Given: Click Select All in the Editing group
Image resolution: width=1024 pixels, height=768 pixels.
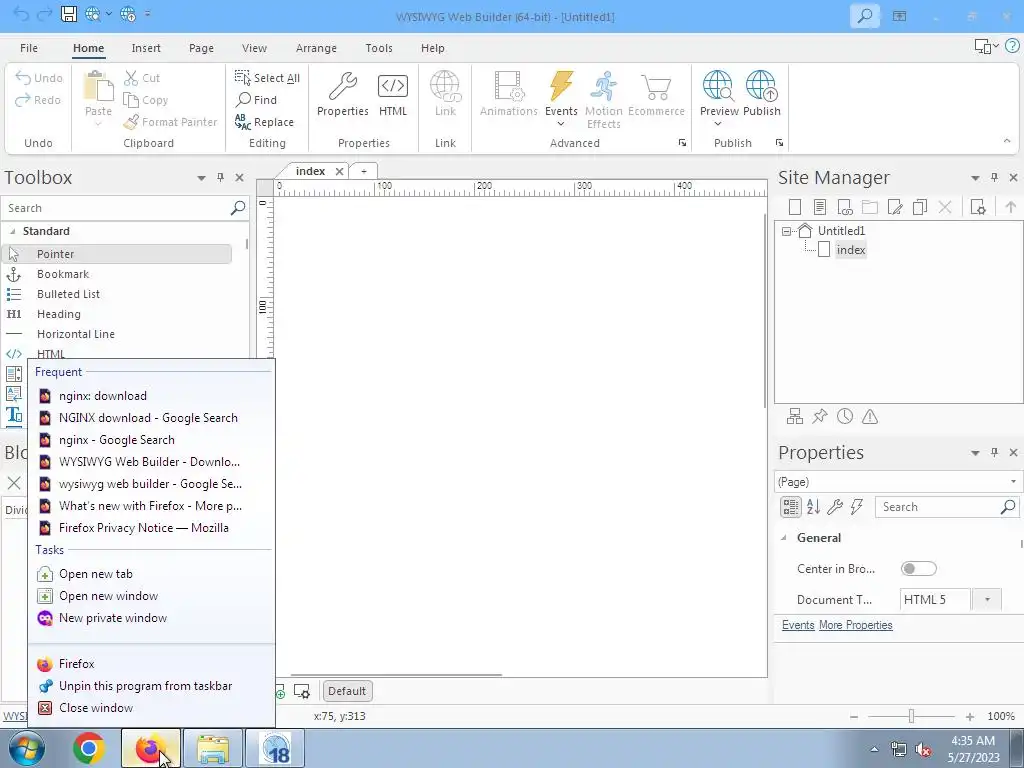Looking at the screenshot, I should [x=267, y=78].
